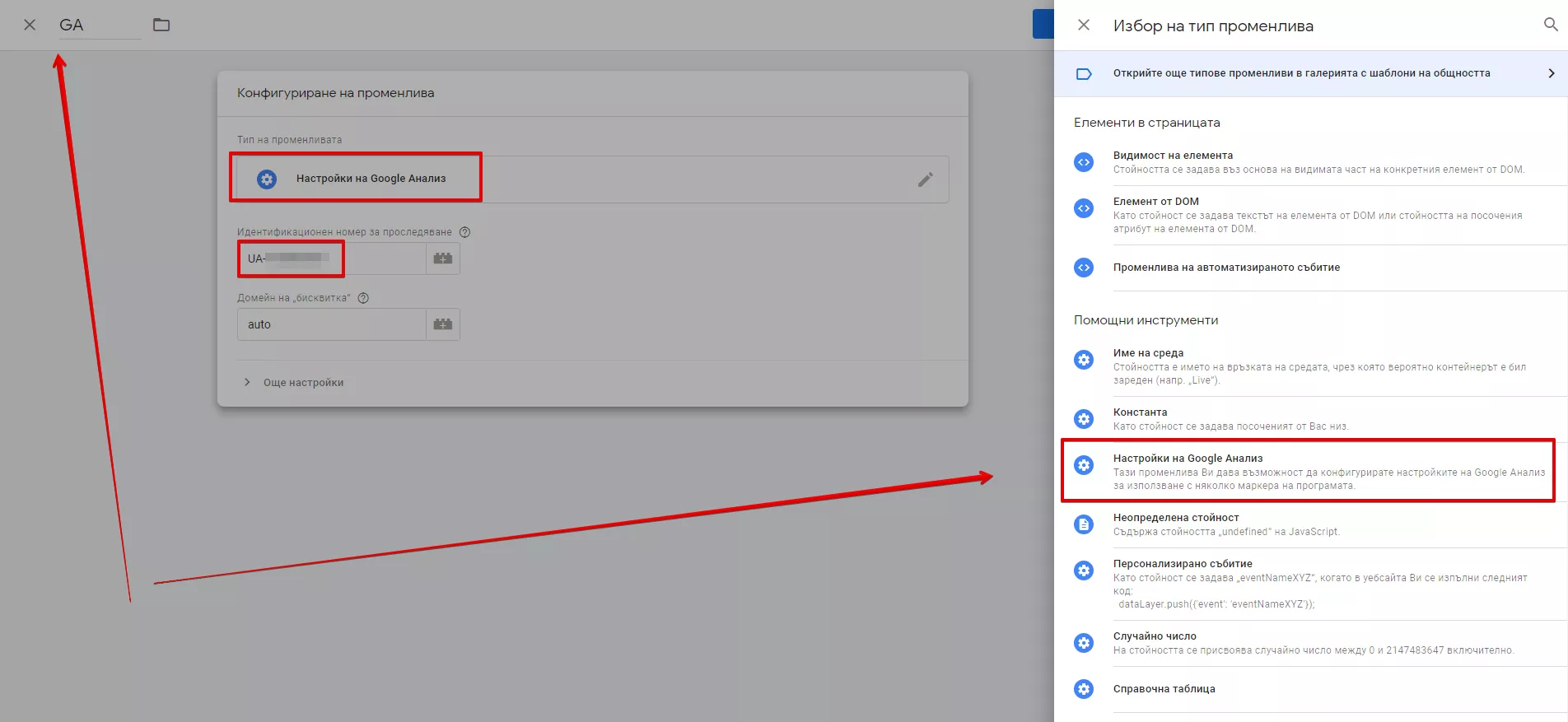Image resolution: width=1568 pixels, height=722 pixels.
Task: Click the Елемент от DOM icon
Action: [1084, 208]
